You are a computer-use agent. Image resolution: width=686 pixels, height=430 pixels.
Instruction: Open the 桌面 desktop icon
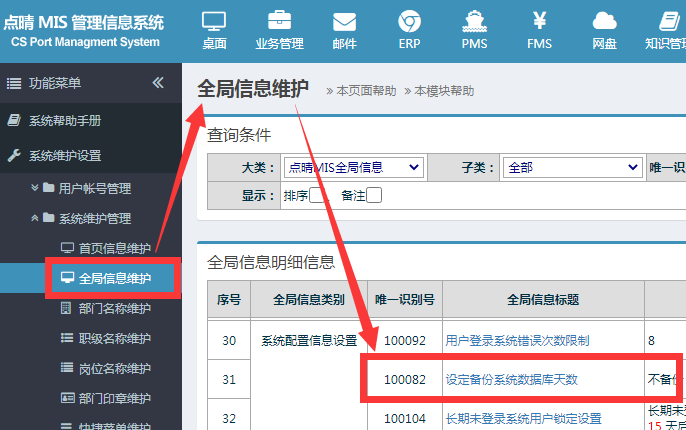214,29
